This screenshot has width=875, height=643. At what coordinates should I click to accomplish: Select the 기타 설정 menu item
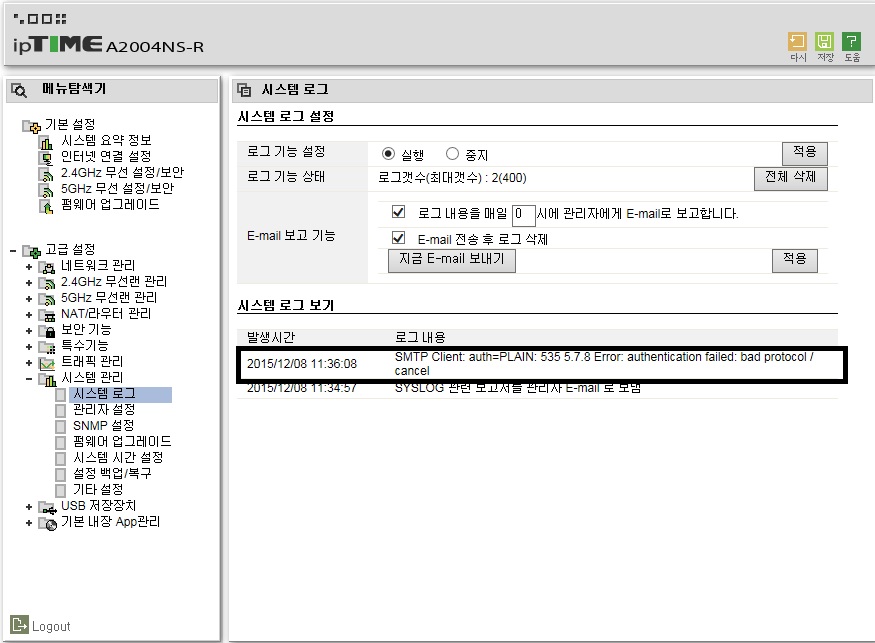coord(98,490)
